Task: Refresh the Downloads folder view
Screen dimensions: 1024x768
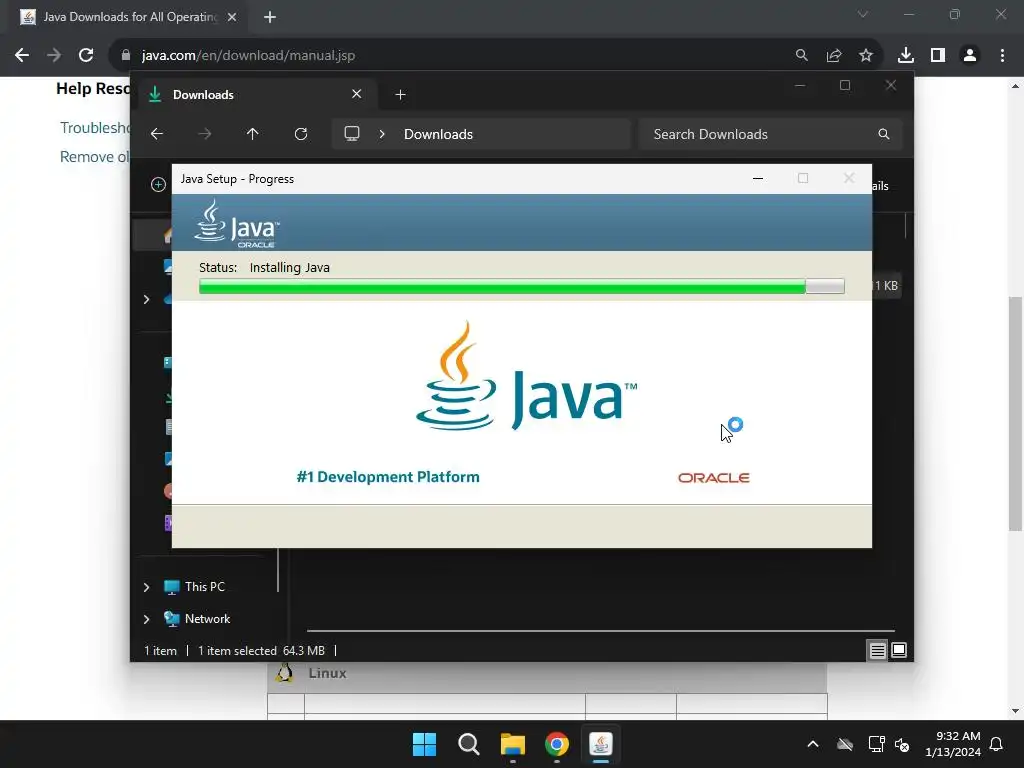Action: (301, 134)
